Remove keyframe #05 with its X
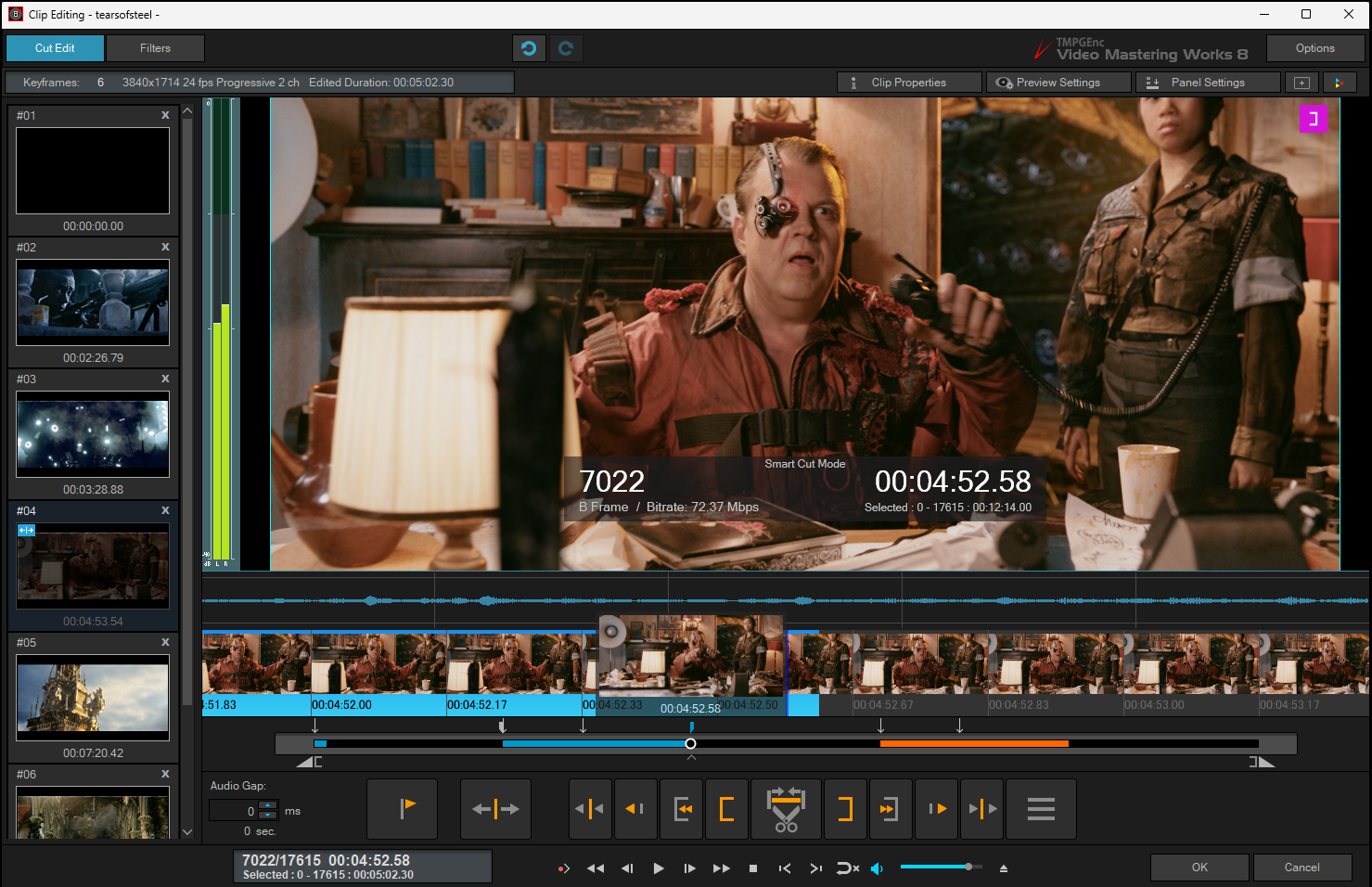Image resolution: width=1372 pixels, height=887 pixels. click(165, 642)
